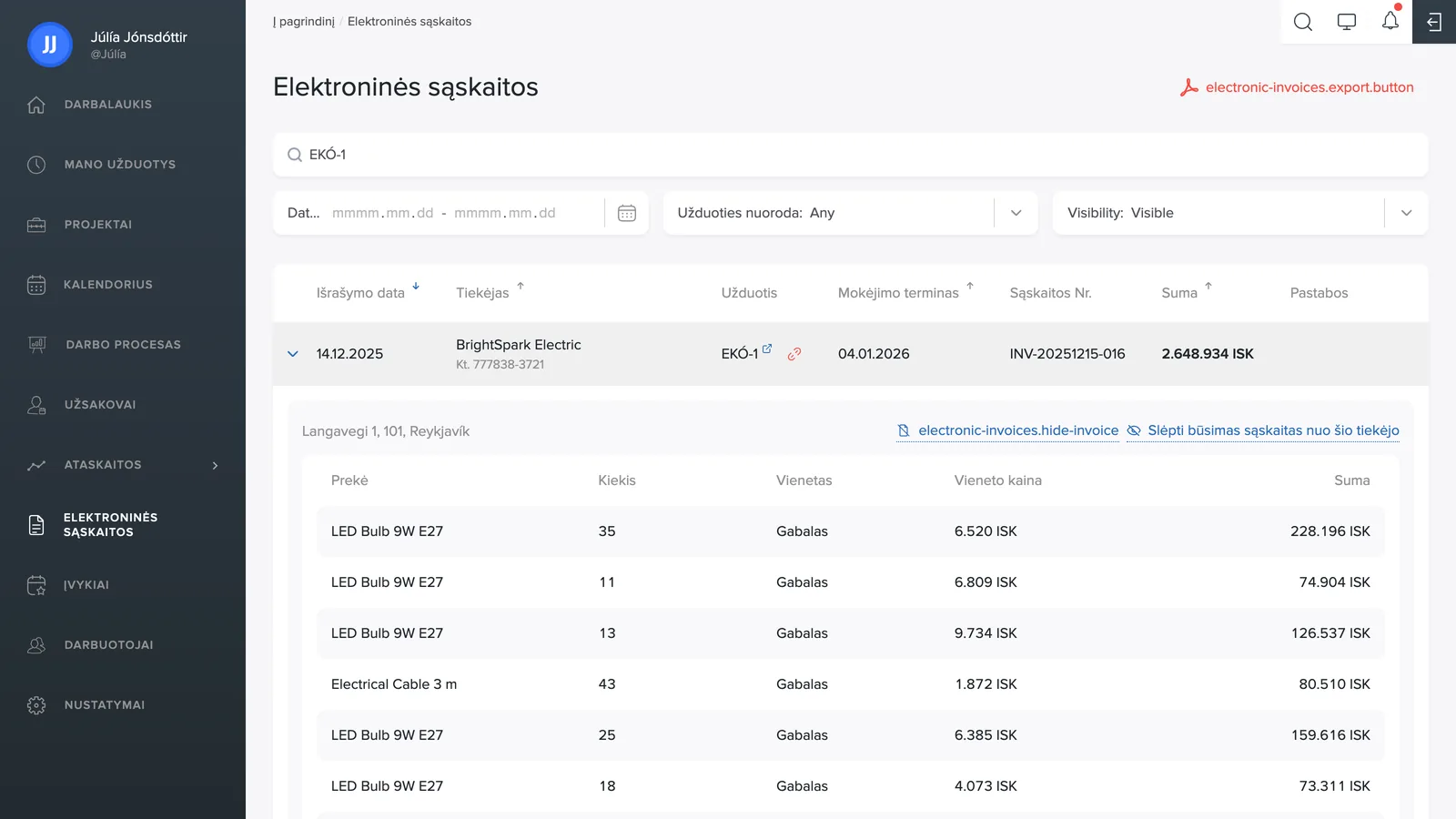Click address Langavegi 1, 101, Reykjavík
Viewport: 1456px width, 819px height.
tap(386, 431)
